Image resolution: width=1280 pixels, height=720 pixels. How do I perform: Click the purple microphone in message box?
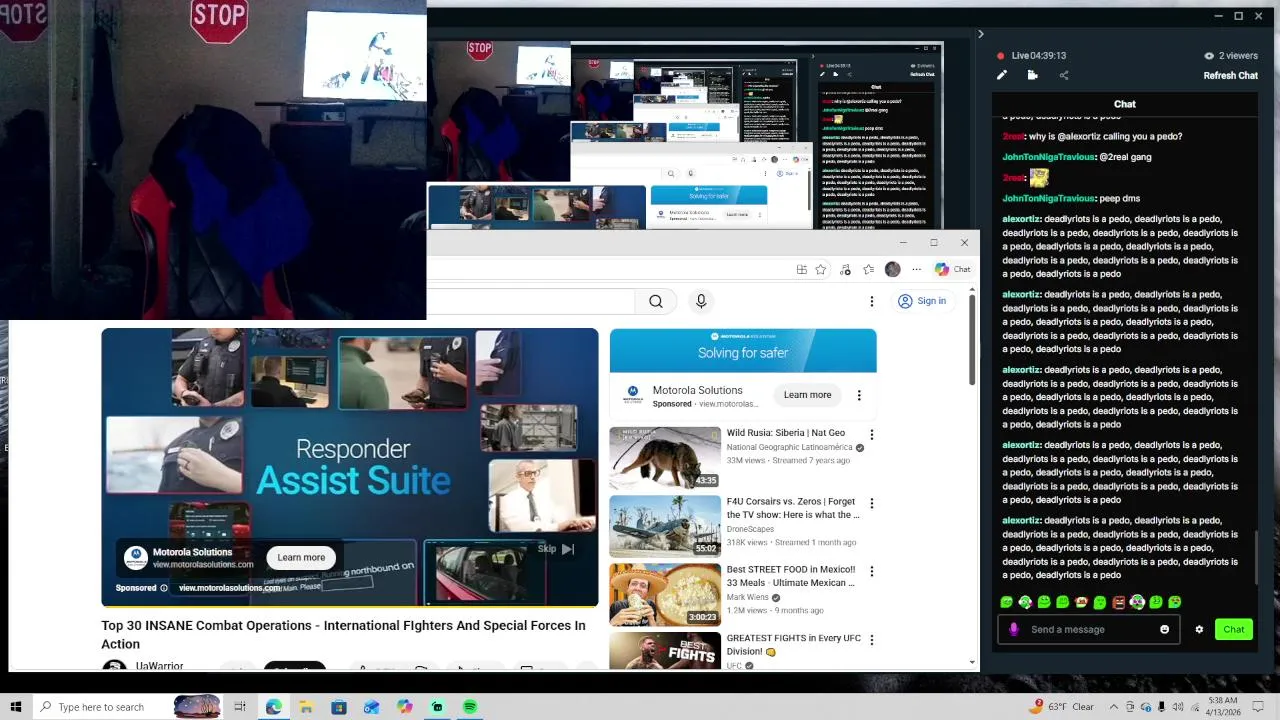1014,629
